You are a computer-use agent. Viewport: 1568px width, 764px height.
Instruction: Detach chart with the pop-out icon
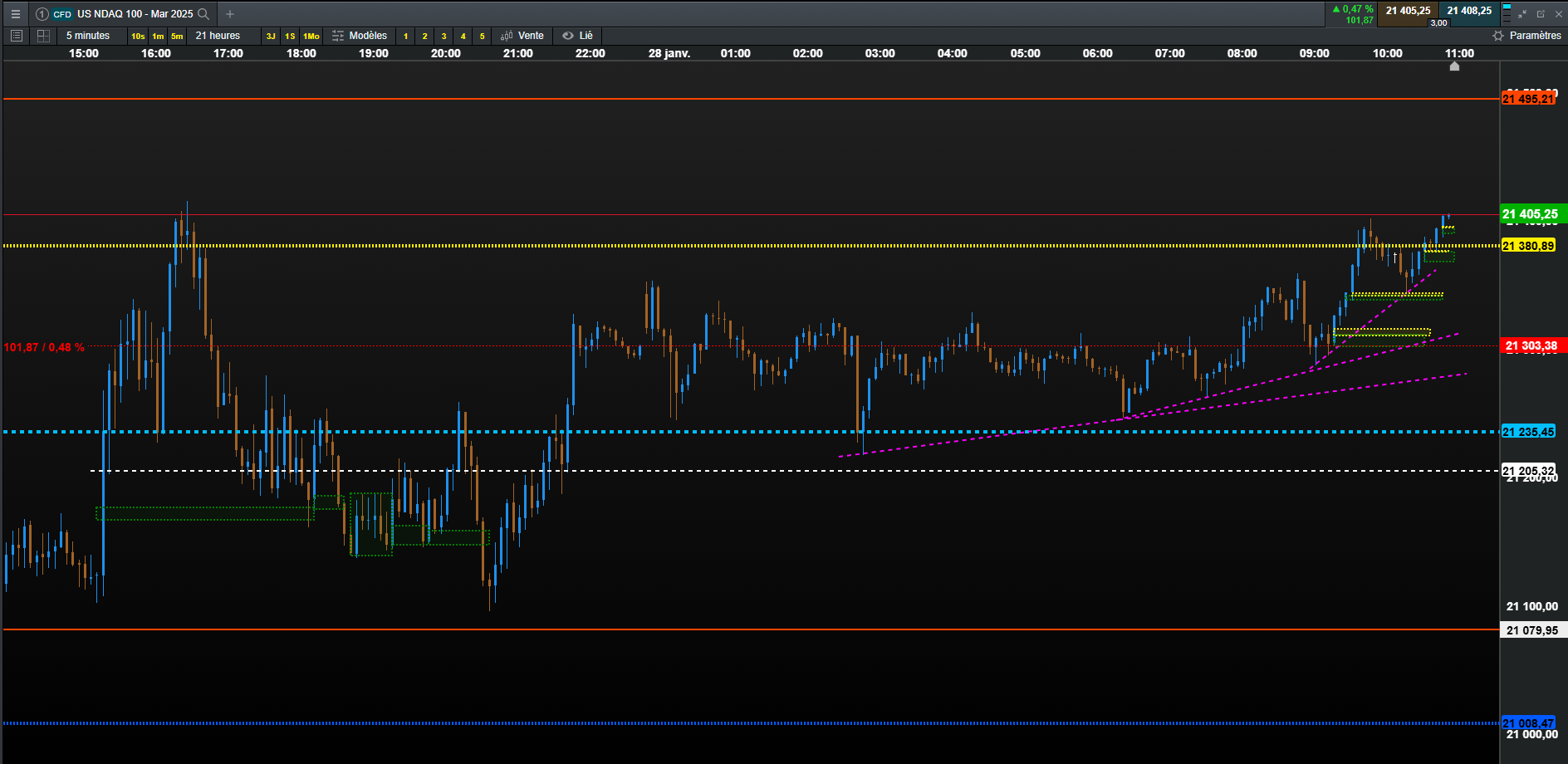coord(1541,14)
